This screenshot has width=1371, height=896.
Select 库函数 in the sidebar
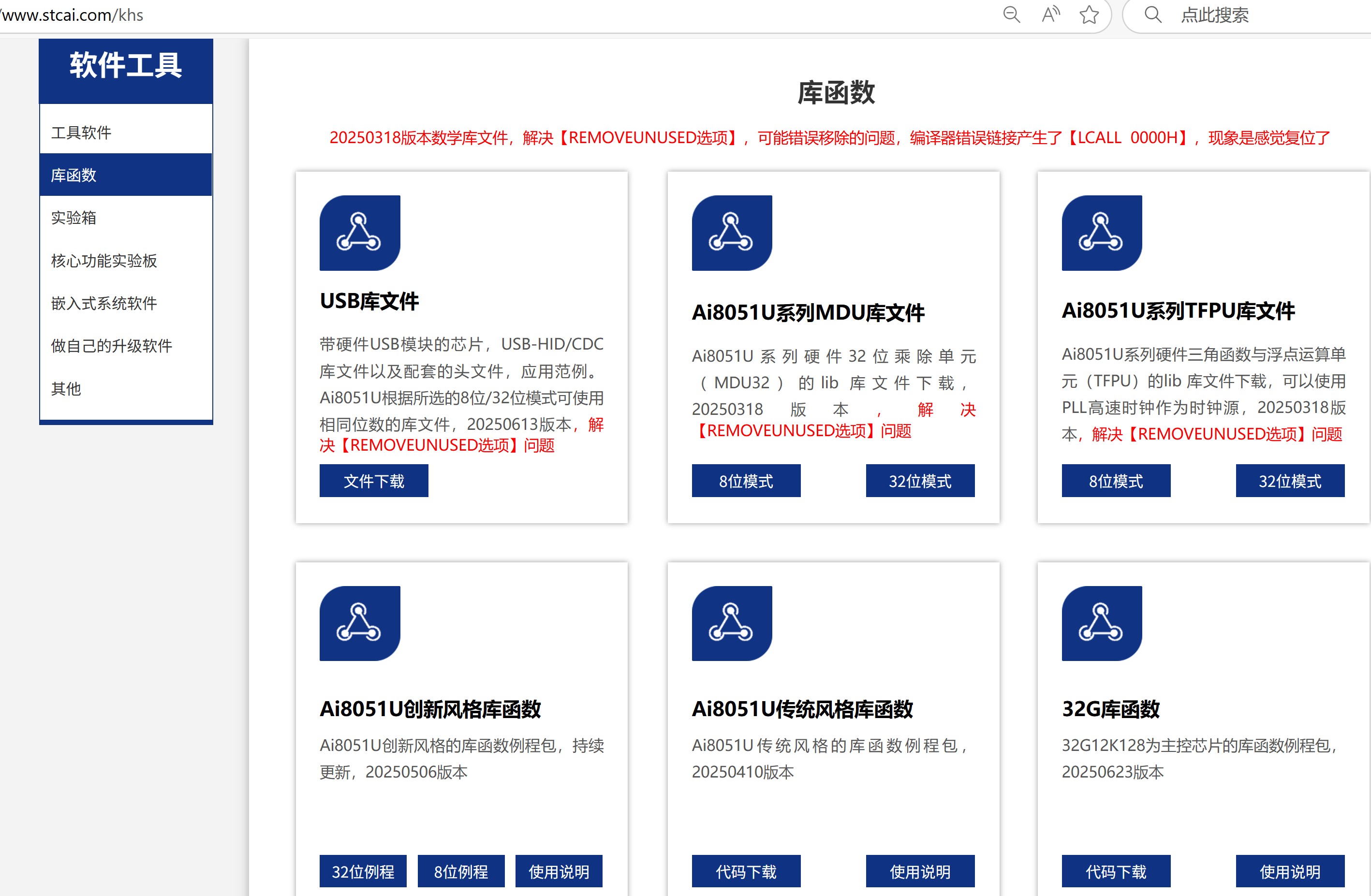(126, 175)
